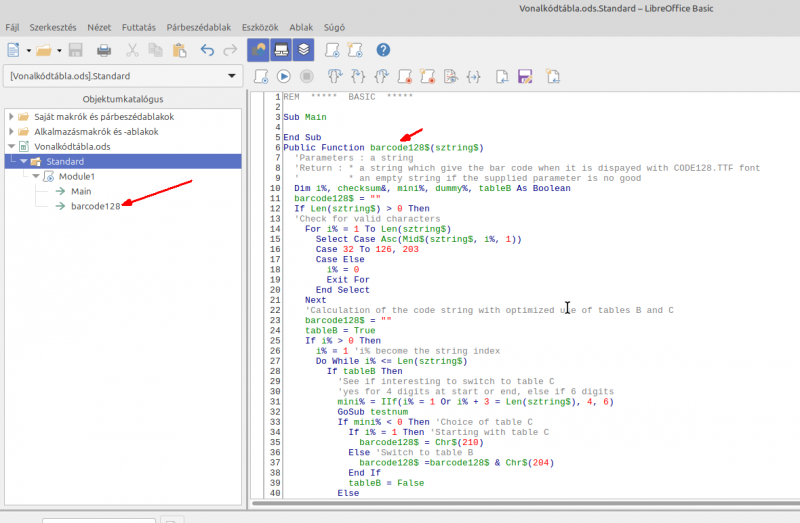Click the Copy icon
The height and width of the screenshot is (523, 800).
click(x=155, y=50)
